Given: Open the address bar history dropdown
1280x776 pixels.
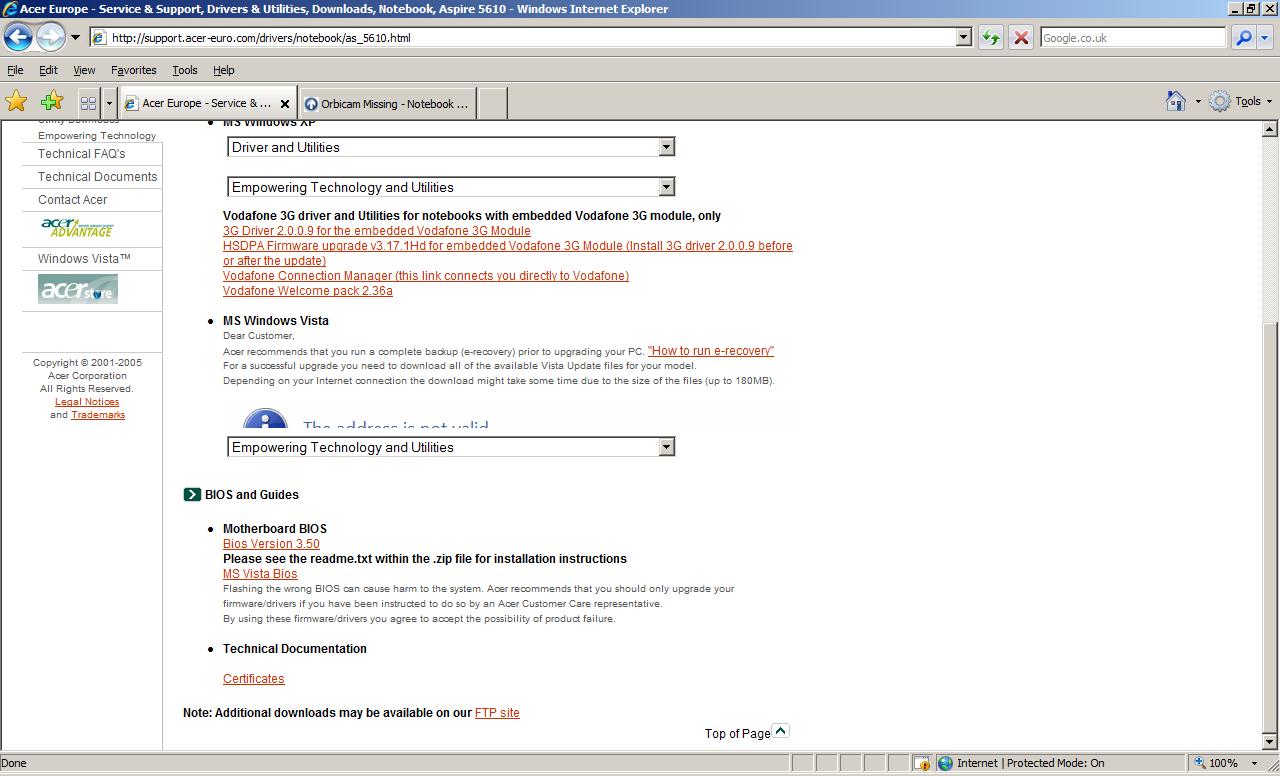Looking at the screenshot, I should (964, 38).
